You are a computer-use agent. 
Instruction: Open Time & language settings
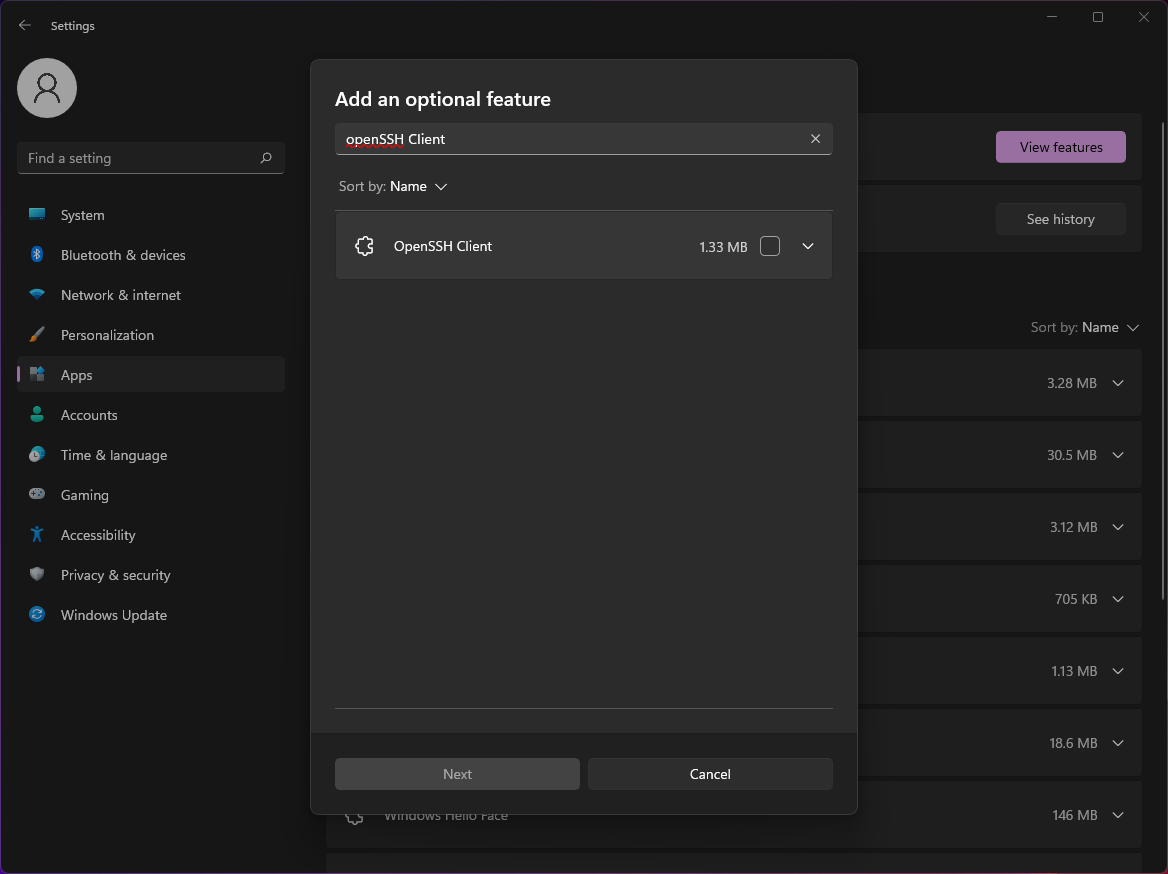(x=150, y=455)
